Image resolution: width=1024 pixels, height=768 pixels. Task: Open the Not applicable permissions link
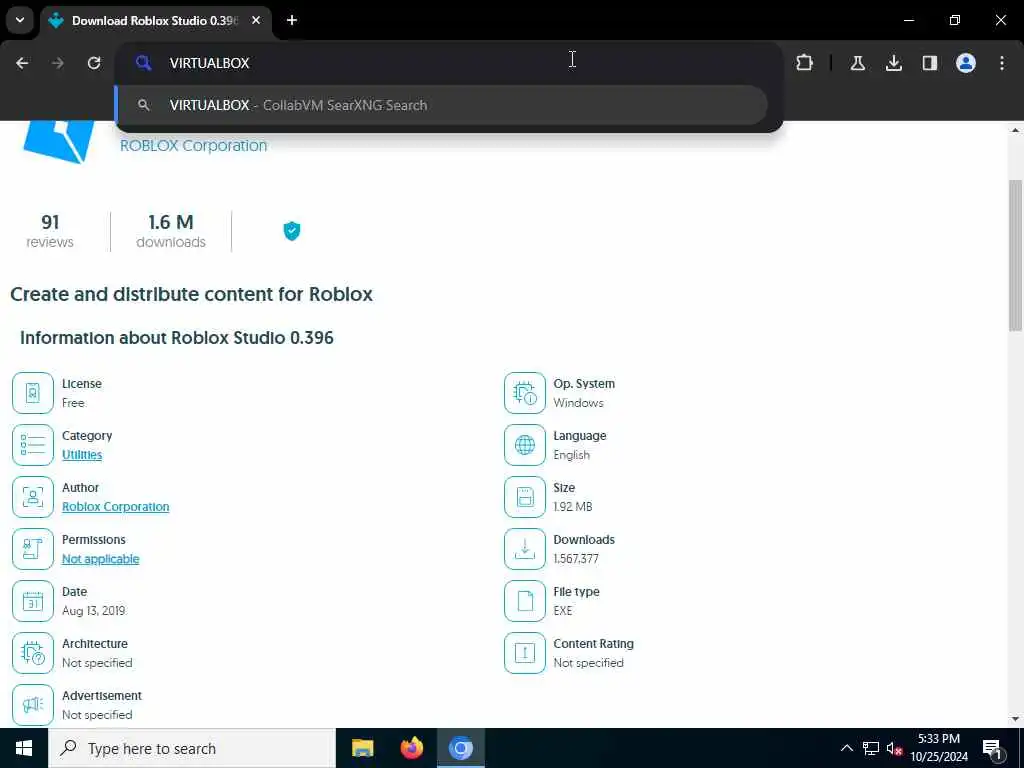(x=101, y=559)
